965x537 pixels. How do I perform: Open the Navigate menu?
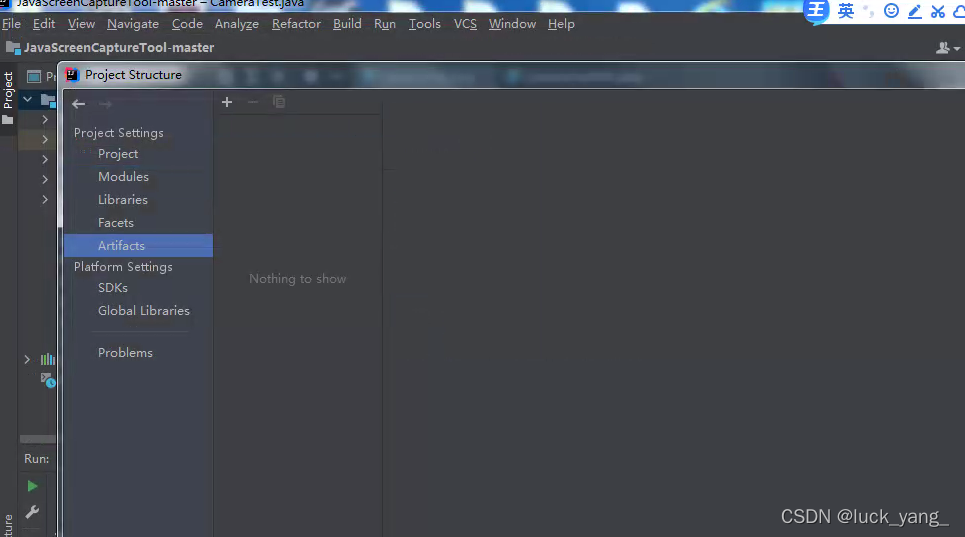[x=133, y=24]
